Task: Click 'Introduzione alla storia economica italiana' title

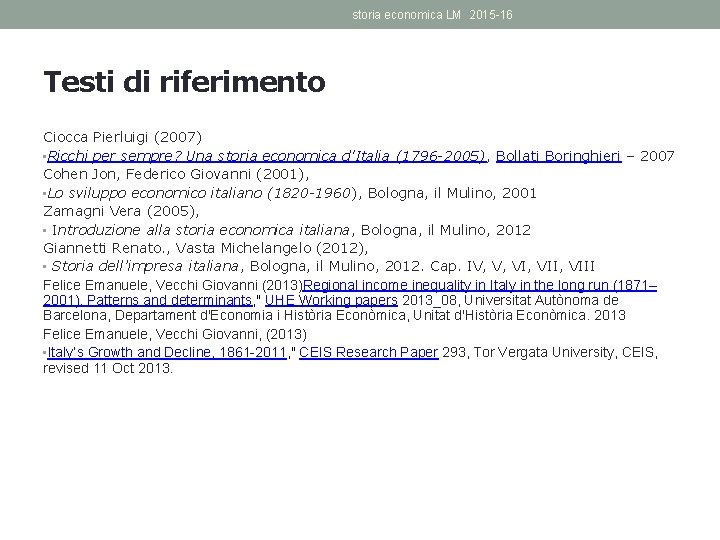Action: pos(201,230)
